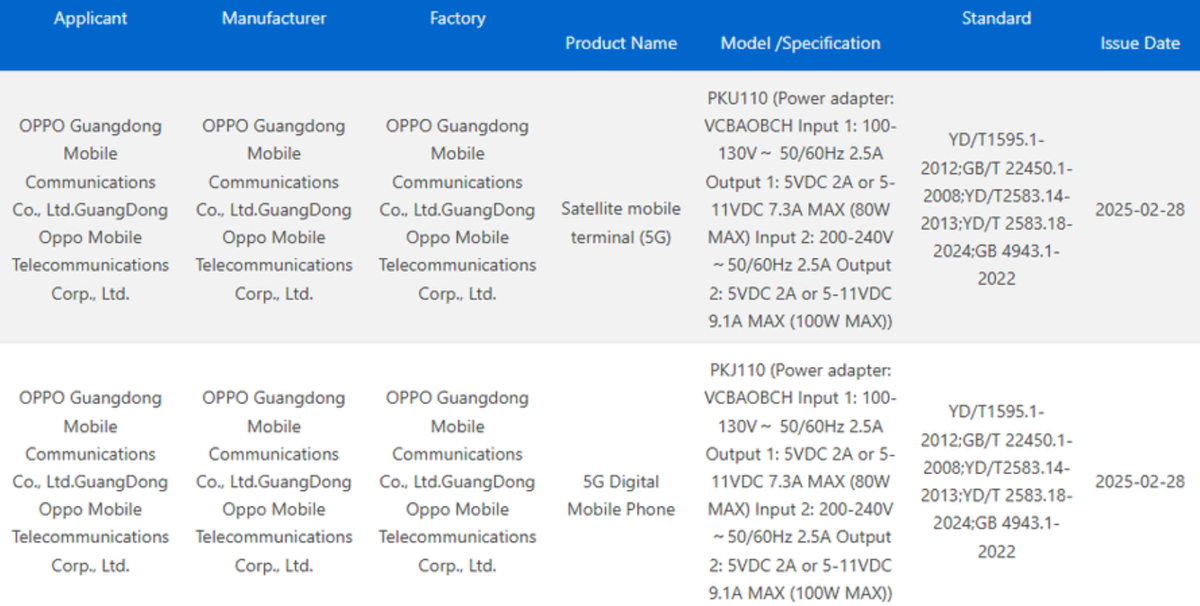The image size is (1200, 606).
Task: Select the Standard cell in the PKU110 row
Action: pos(996,208)
